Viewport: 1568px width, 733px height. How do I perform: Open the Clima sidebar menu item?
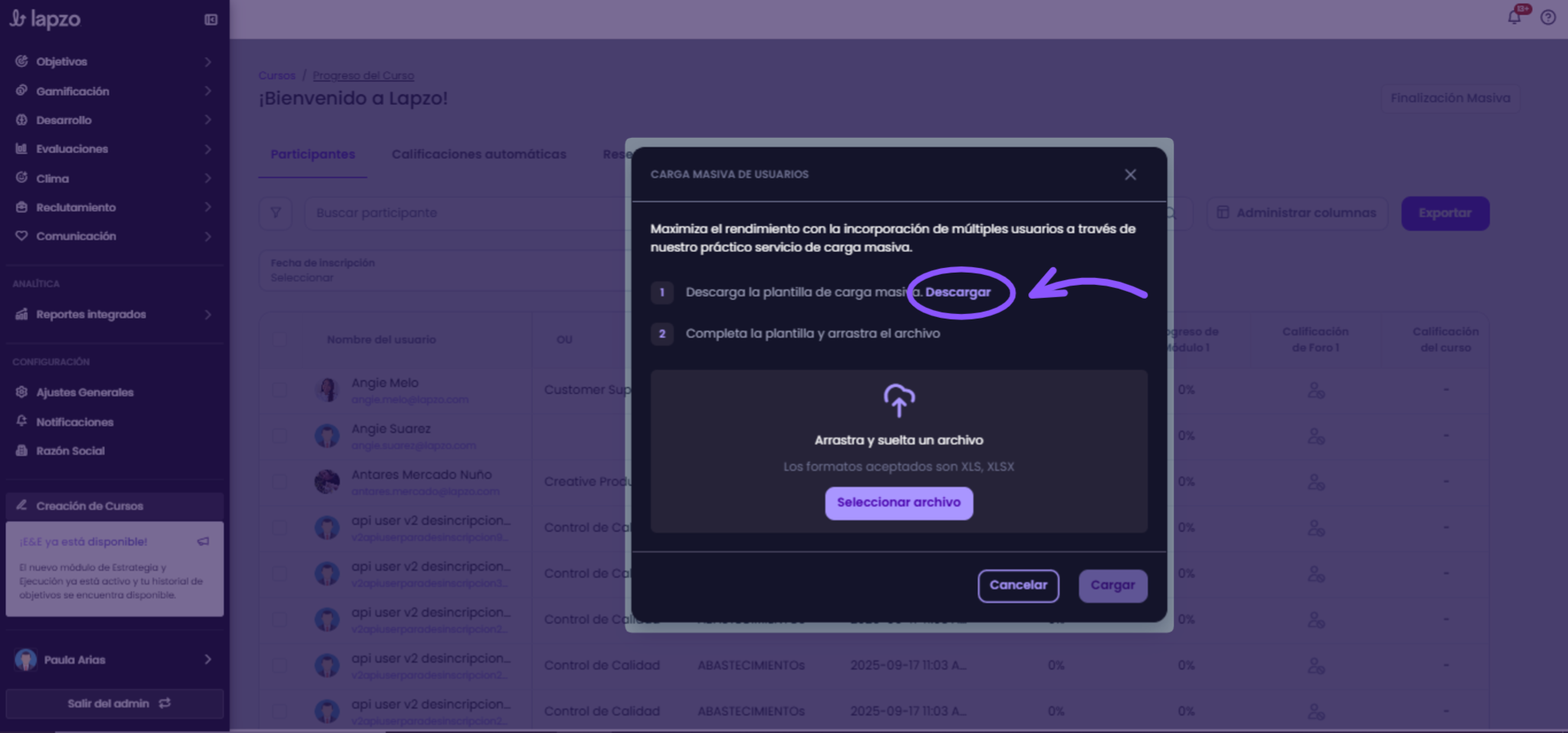click(x=115, y=178)
